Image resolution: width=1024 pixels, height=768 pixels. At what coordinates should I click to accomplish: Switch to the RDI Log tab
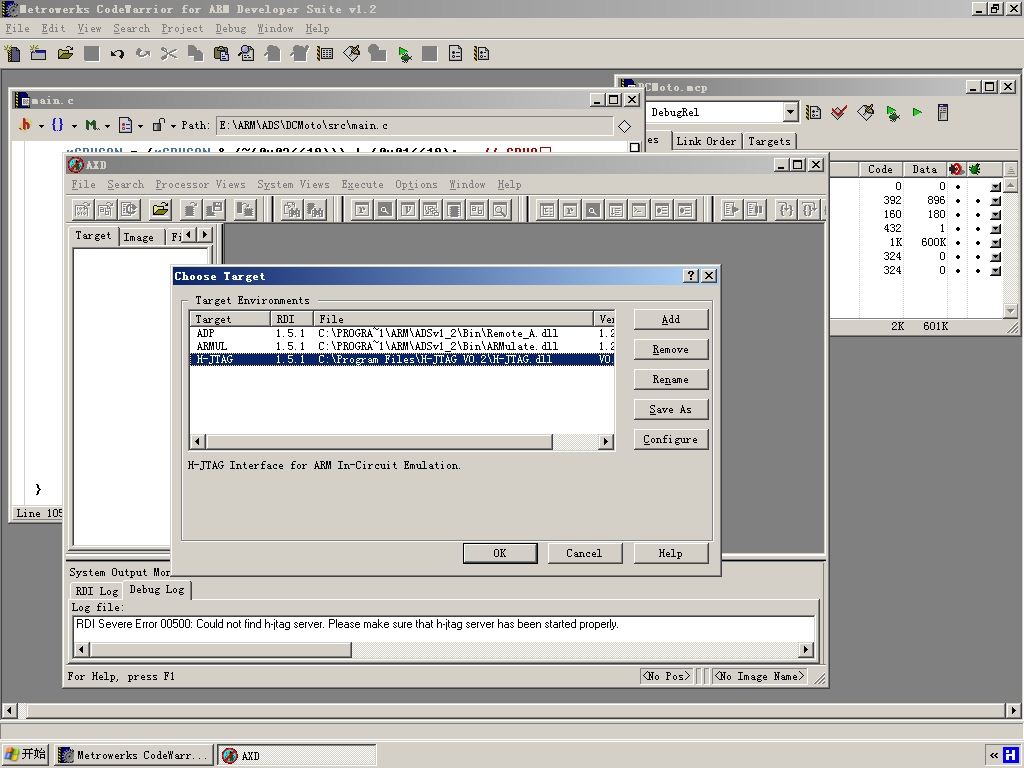(x=97, y=591)
